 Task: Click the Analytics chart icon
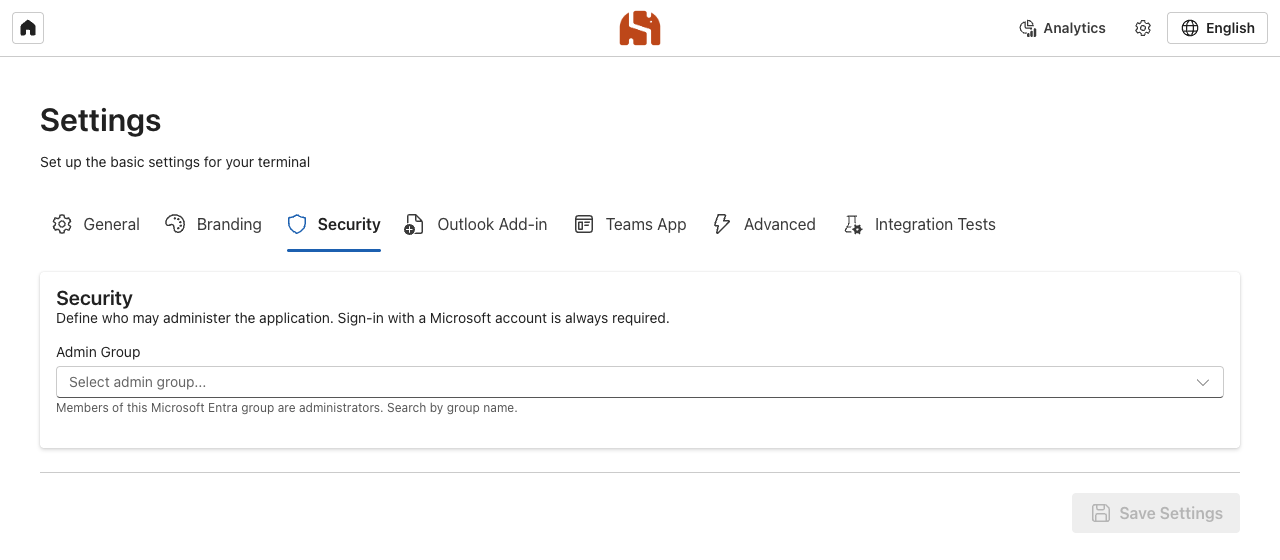click(x=1027, y=28)
